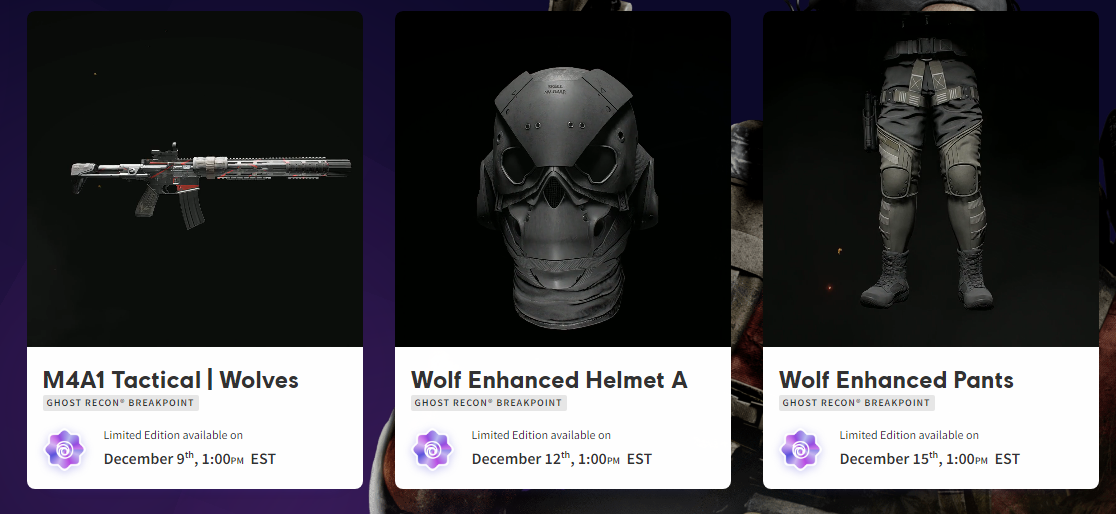
Task: Click "Limited Edition available on" on the M4A1 card
Action: click(x=173, y=435)
